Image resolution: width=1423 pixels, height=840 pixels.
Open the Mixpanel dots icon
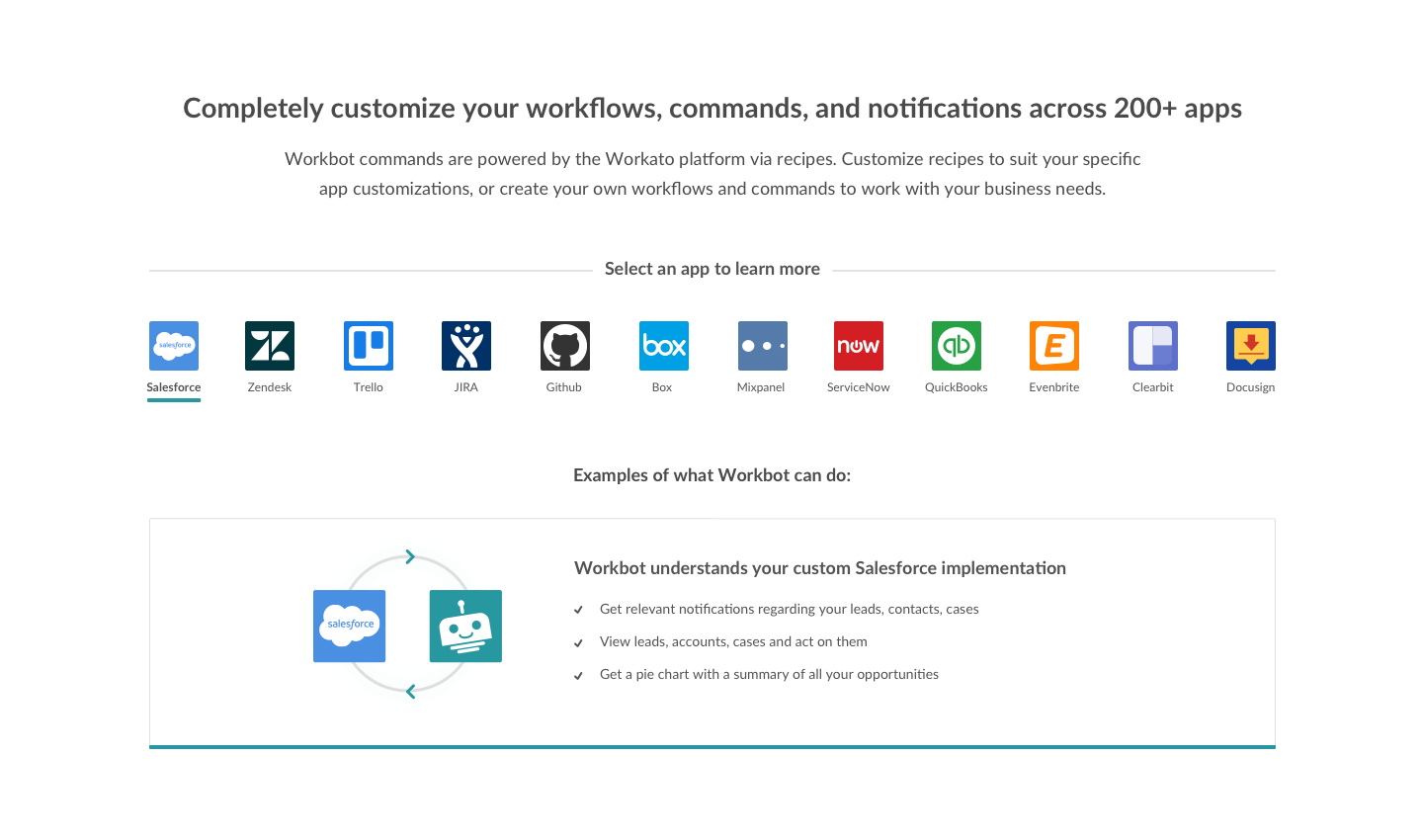tap(763, 346)
